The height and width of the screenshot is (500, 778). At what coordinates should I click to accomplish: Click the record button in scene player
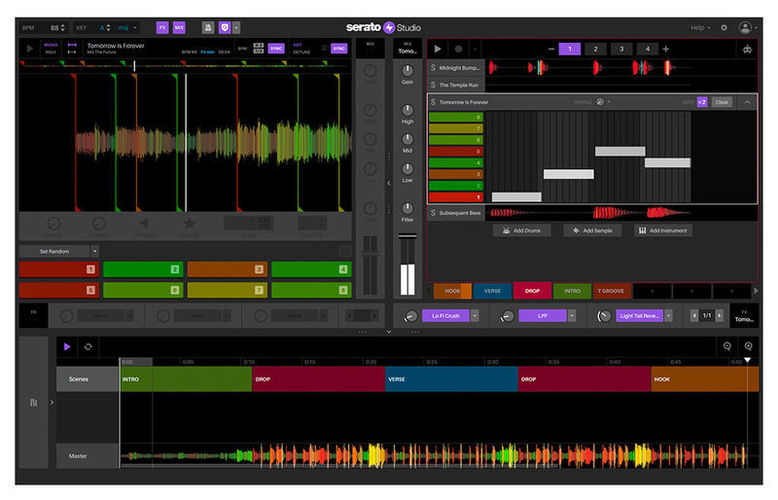tap(458, 49)
